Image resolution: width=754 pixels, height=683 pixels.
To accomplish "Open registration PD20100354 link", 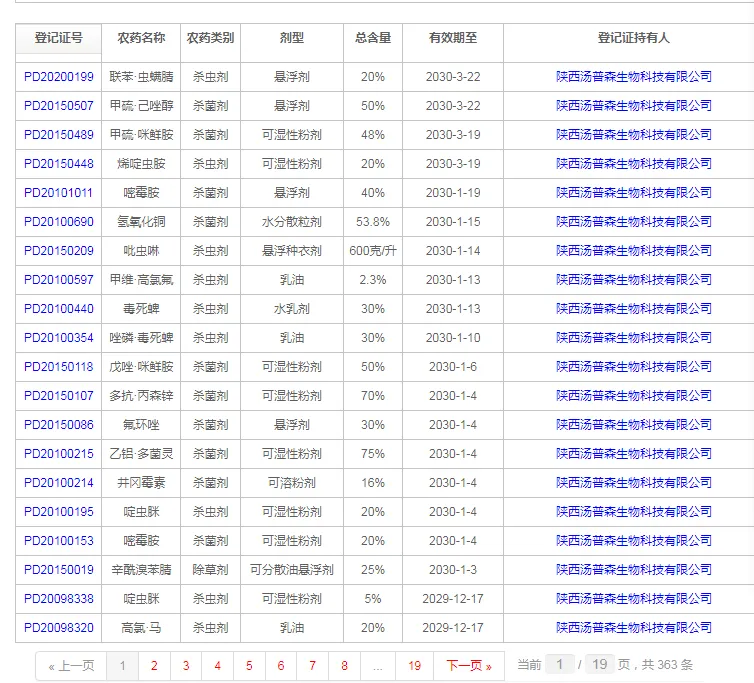I will 59,338.
